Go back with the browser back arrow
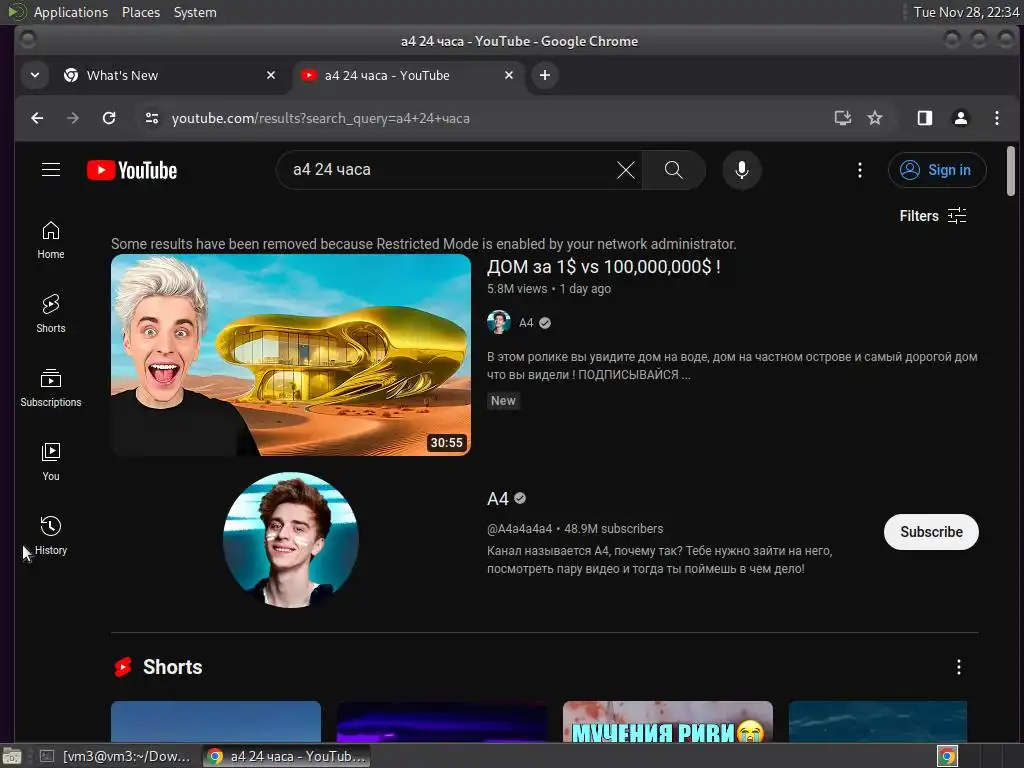 coord(37,118)
